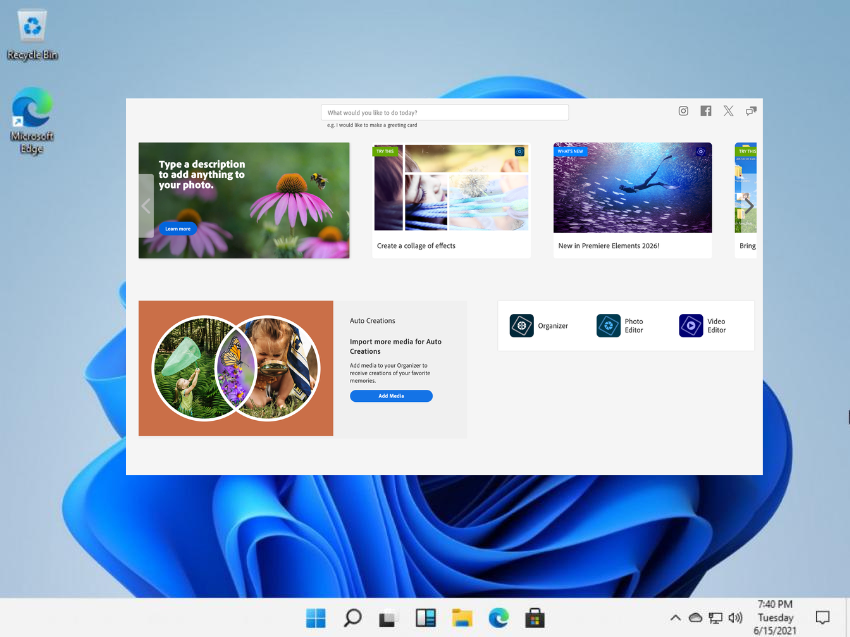Launch the Video Editor icon
Viewport: 850px width, 637px height.
pyautogui.click(x=691, y=326)
